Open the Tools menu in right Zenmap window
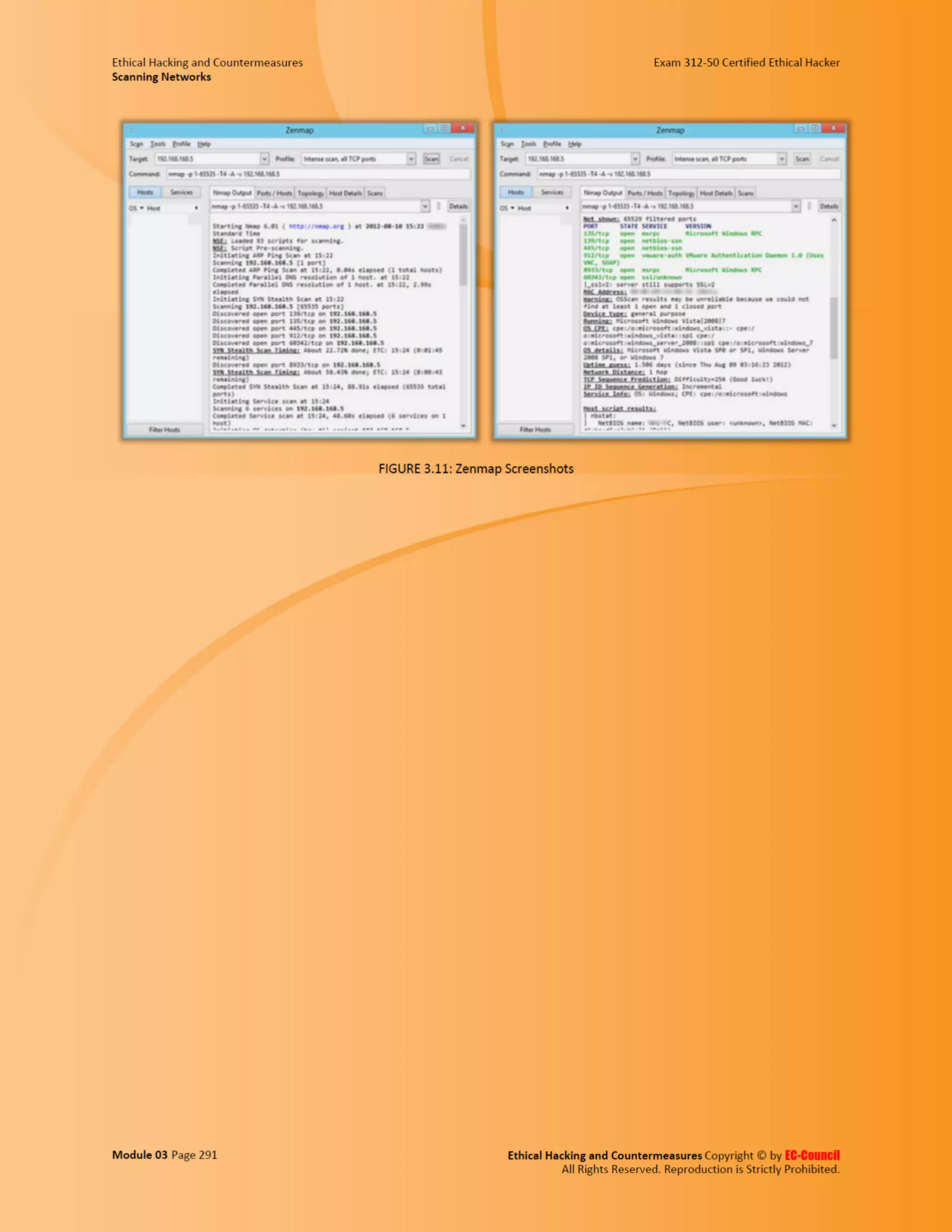 529,145
